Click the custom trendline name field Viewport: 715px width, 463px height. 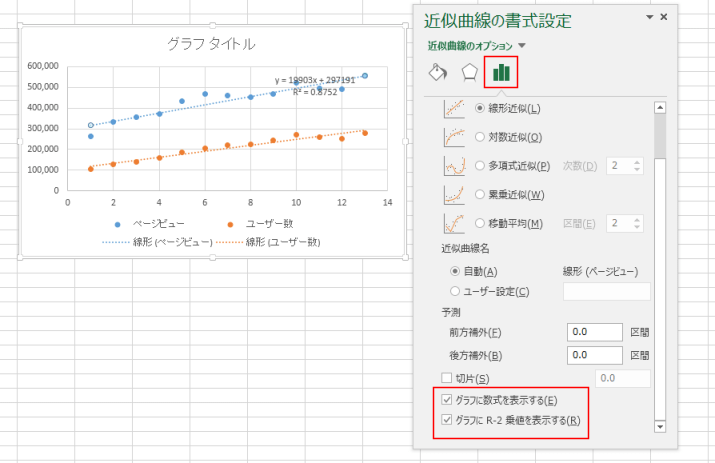[x=606, y=291]
